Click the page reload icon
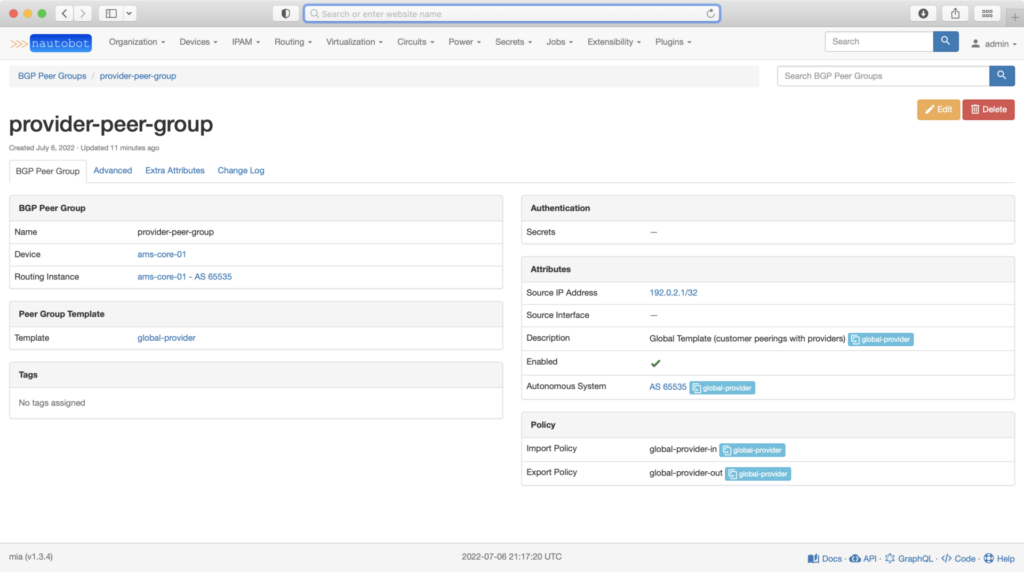This screenshot has height=572, width=1024. point(710,14)
